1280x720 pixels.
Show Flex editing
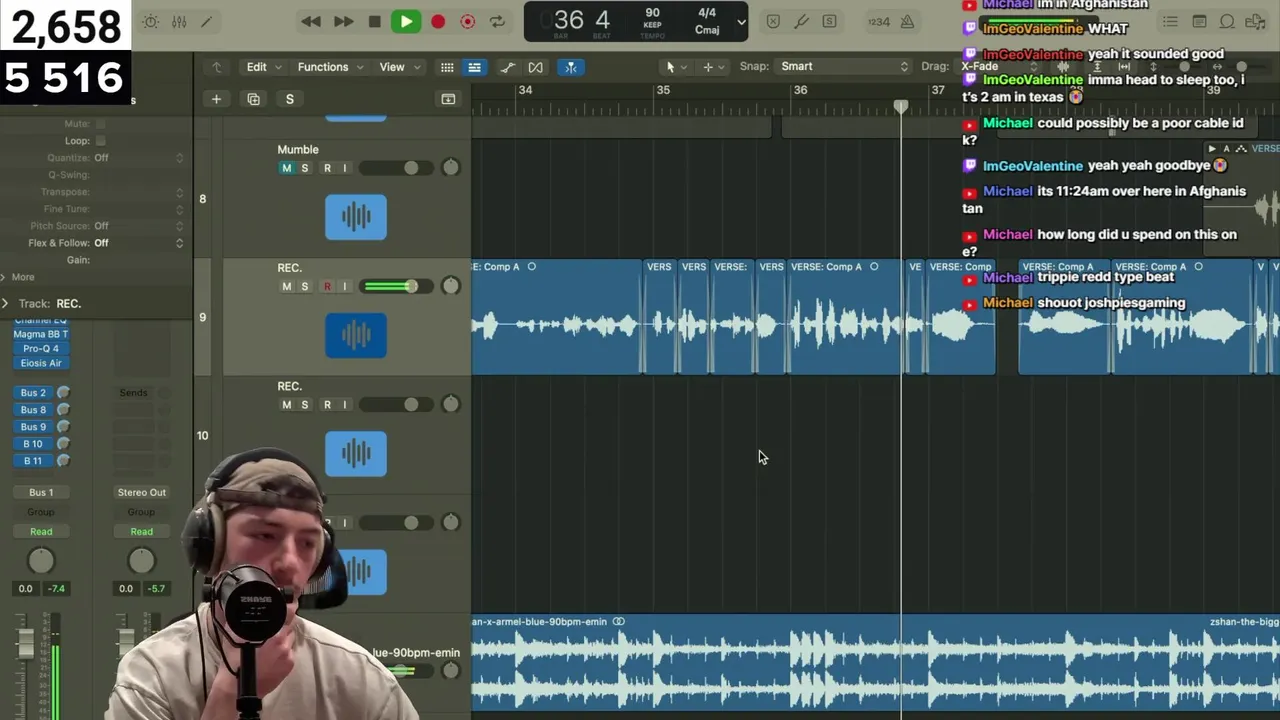(x=536, y=67)
